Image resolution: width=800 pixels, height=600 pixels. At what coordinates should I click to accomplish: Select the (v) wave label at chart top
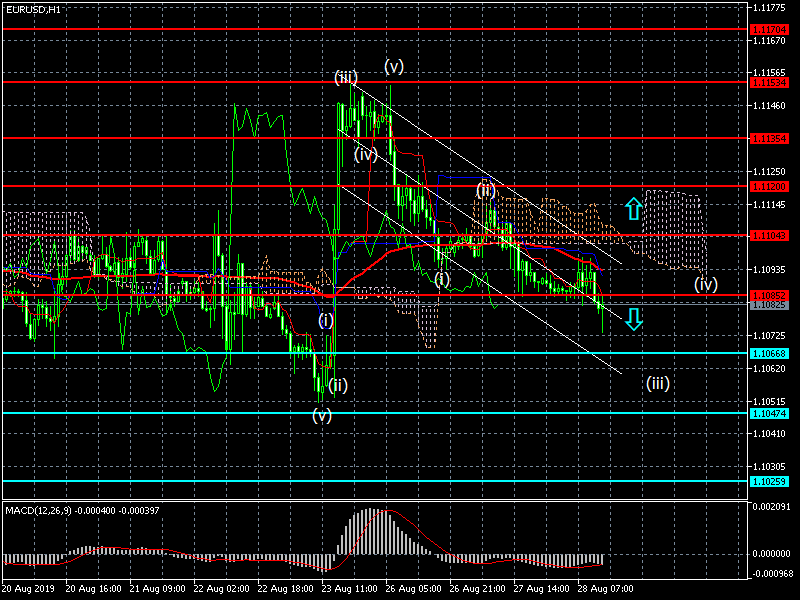coord(394,67)
